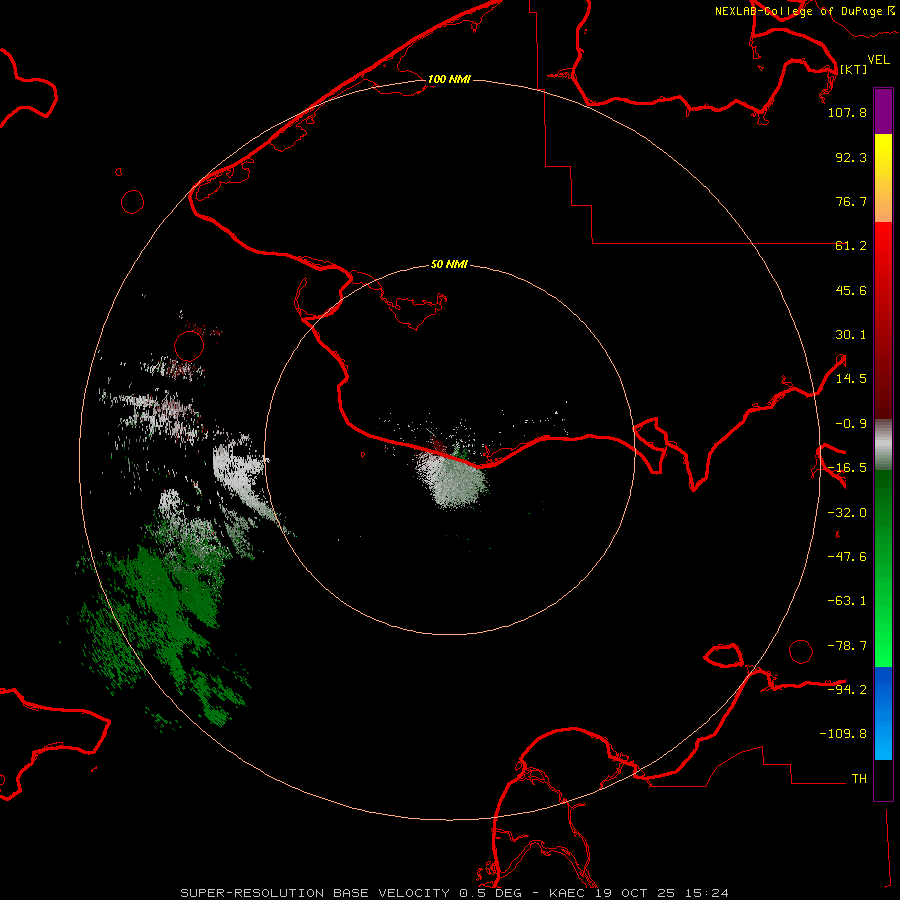Click the red circle beside the -78.7 value
Screen dimensions: 900x900
click(x=801, y=651)
